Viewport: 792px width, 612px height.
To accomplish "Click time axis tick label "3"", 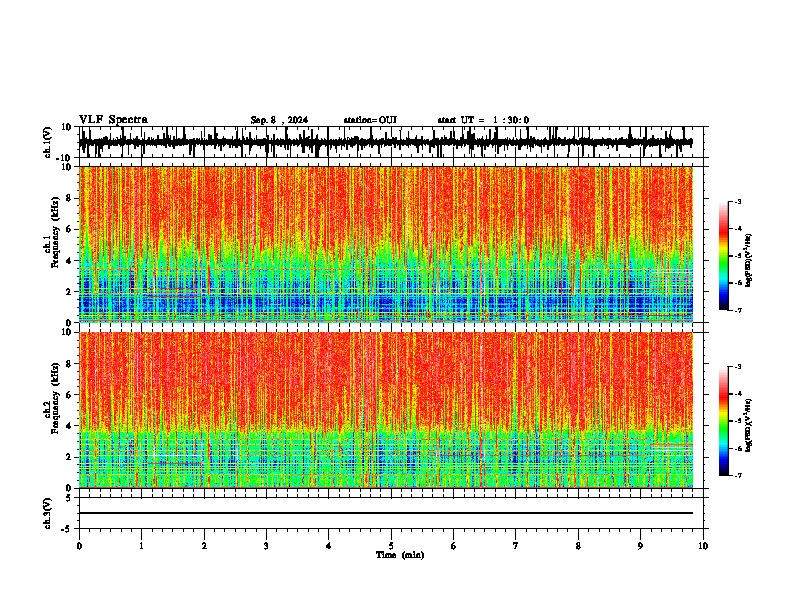I will pos(266,546).
